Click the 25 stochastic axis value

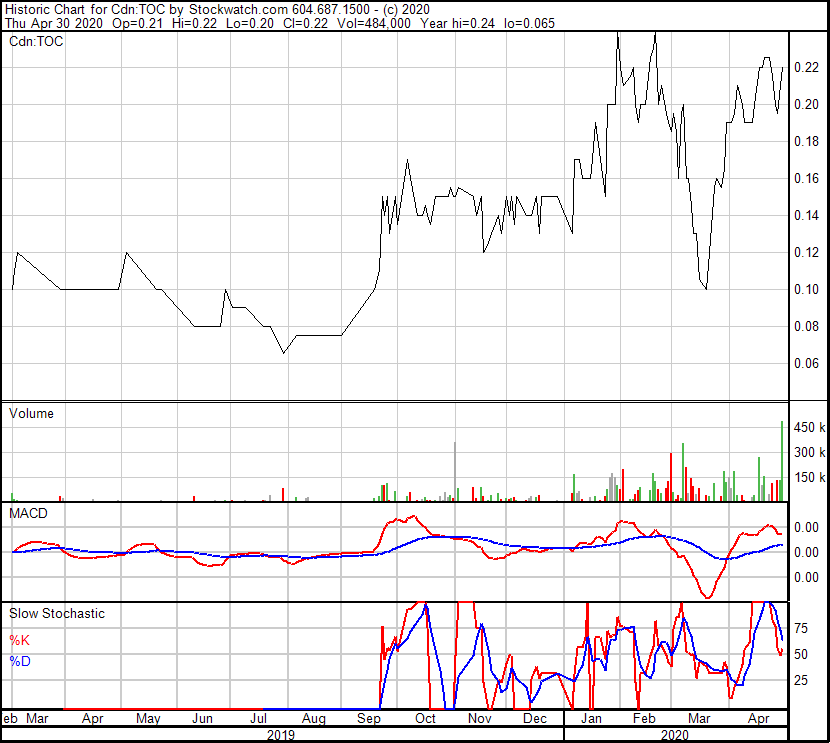point(801,681)
